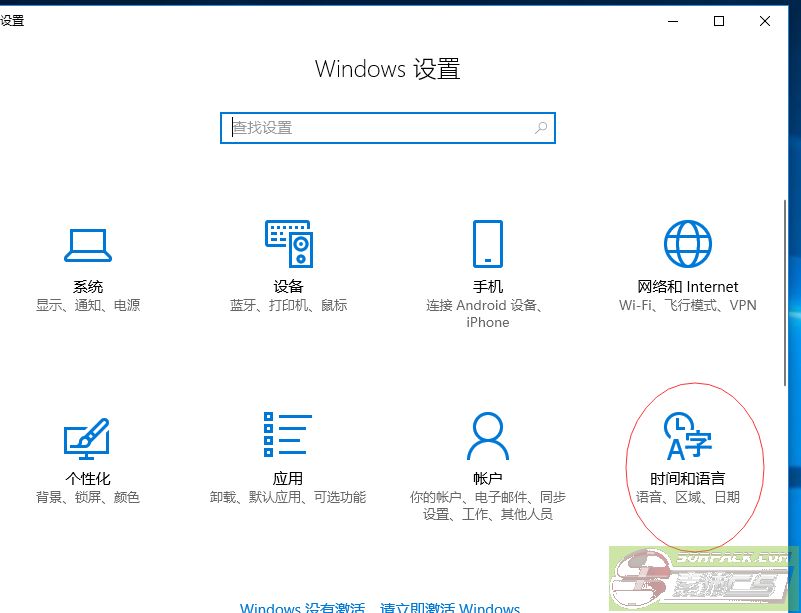This screenshot has width=801, height=613.
Task: Maximize the 设置 window
Action: pyautogui.click(x=718, y=21)
